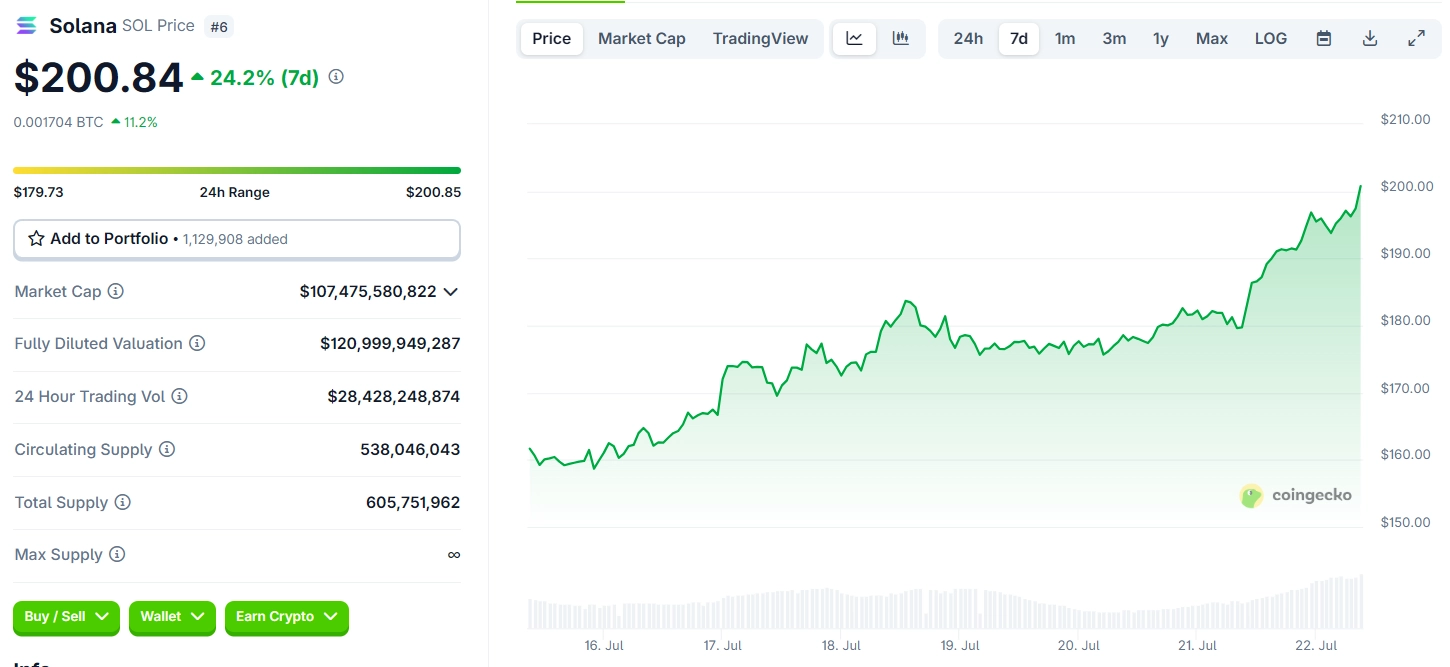Viewport: 1450px width, 667px height.
Task: Open Total Supply info icon
Action: tap(122, 502)
